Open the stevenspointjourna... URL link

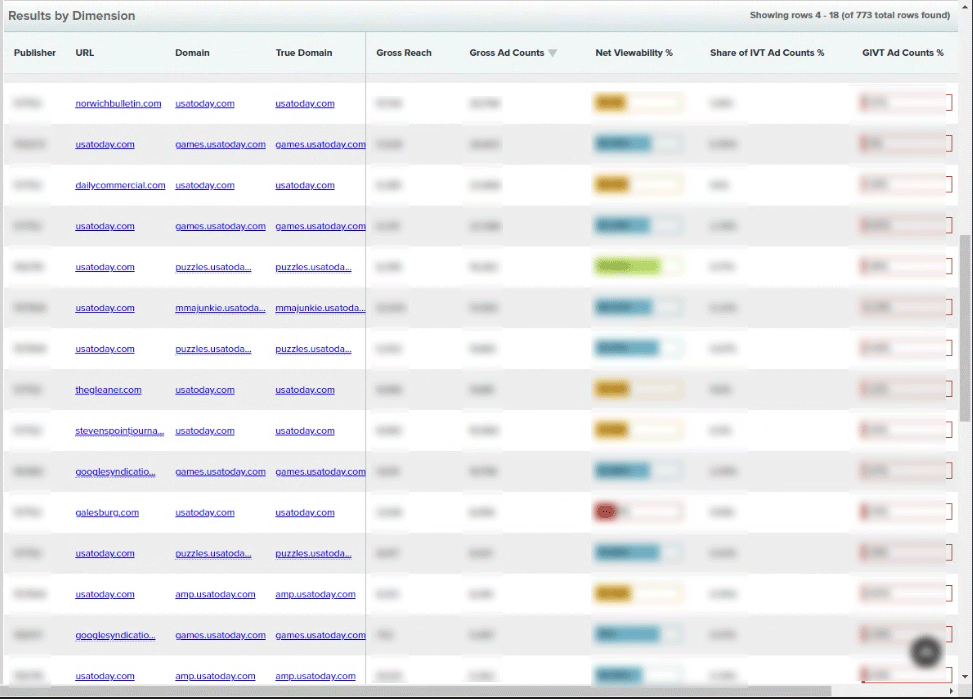(120, 431)
